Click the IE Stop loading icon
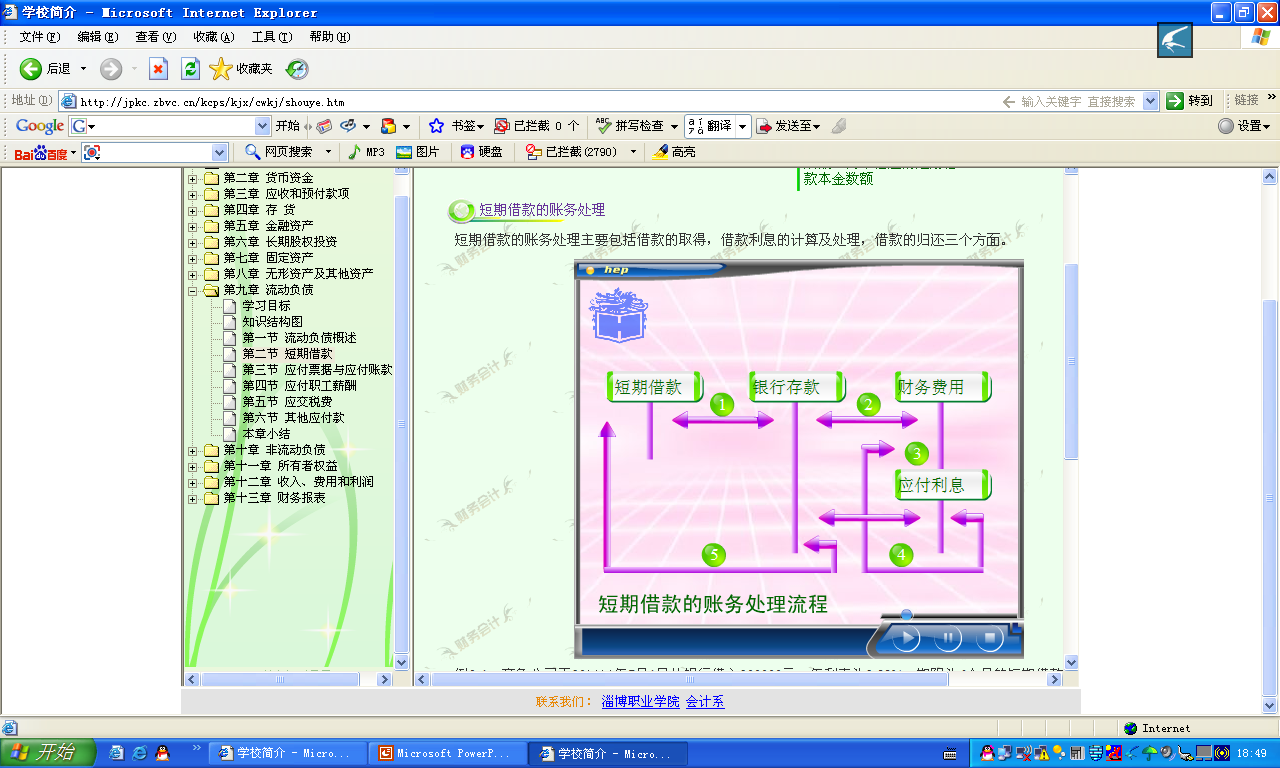The height and width of the screenshot is (768, 1280). pyautogui.click(x=158, y=69)
